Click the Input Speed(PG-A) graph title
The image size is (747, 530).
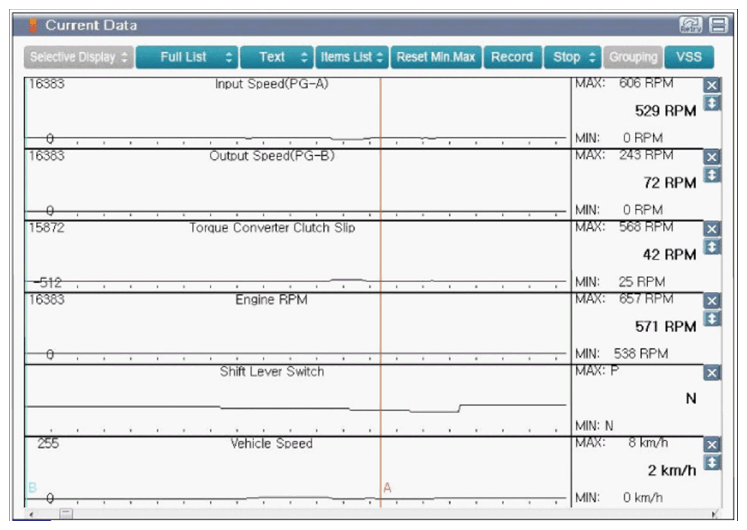[272, 84]
